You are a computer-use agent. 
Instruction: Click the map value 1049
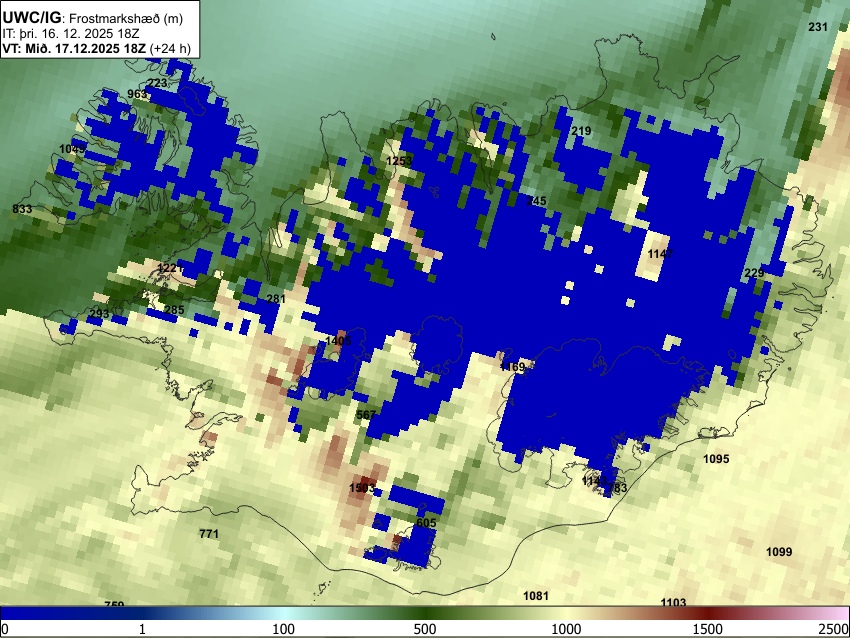pyautogui.click(x=72, y=149)
